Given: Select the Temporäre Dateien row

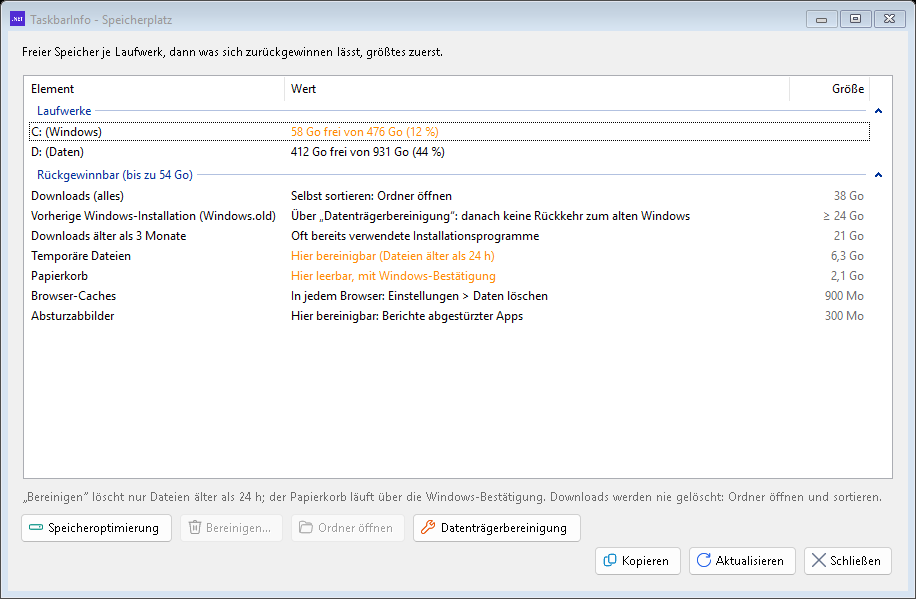Looking at the screenshot, I should (449, 256).
